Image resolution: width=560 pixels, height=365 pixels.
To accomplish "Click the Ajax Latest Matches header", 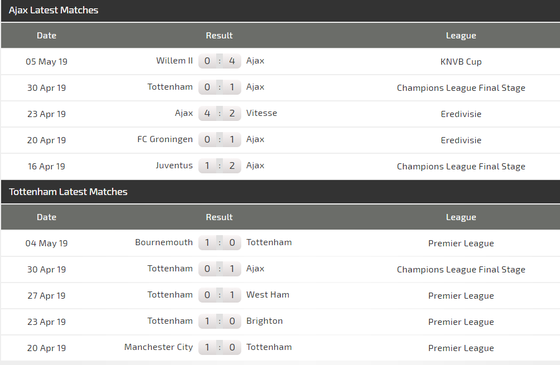I will tap(54, 10).
